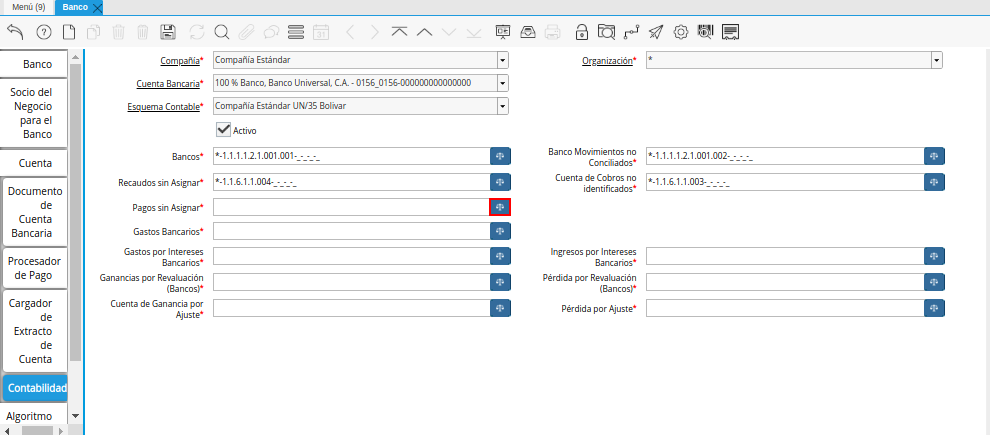Toggle grid view with the stacked lines icon

(x=295, y=32)
